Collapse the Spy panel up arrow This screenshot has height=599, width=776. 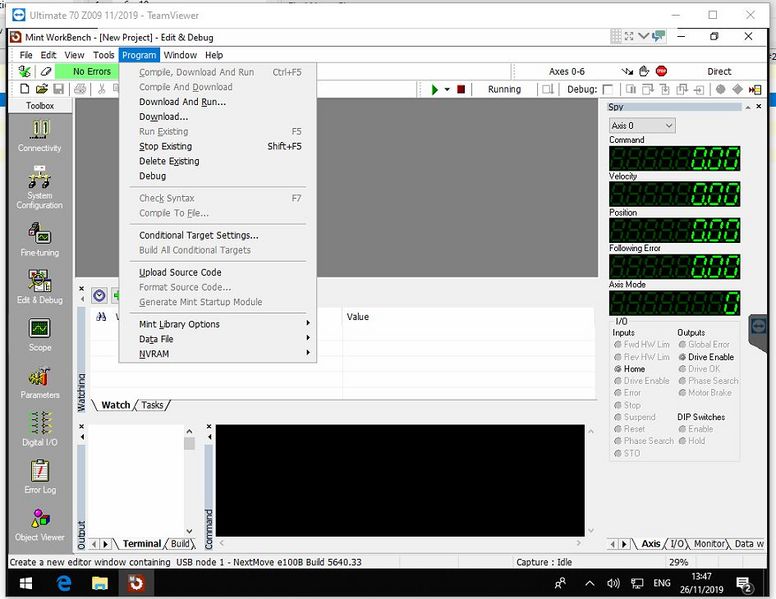pos(748,107)
